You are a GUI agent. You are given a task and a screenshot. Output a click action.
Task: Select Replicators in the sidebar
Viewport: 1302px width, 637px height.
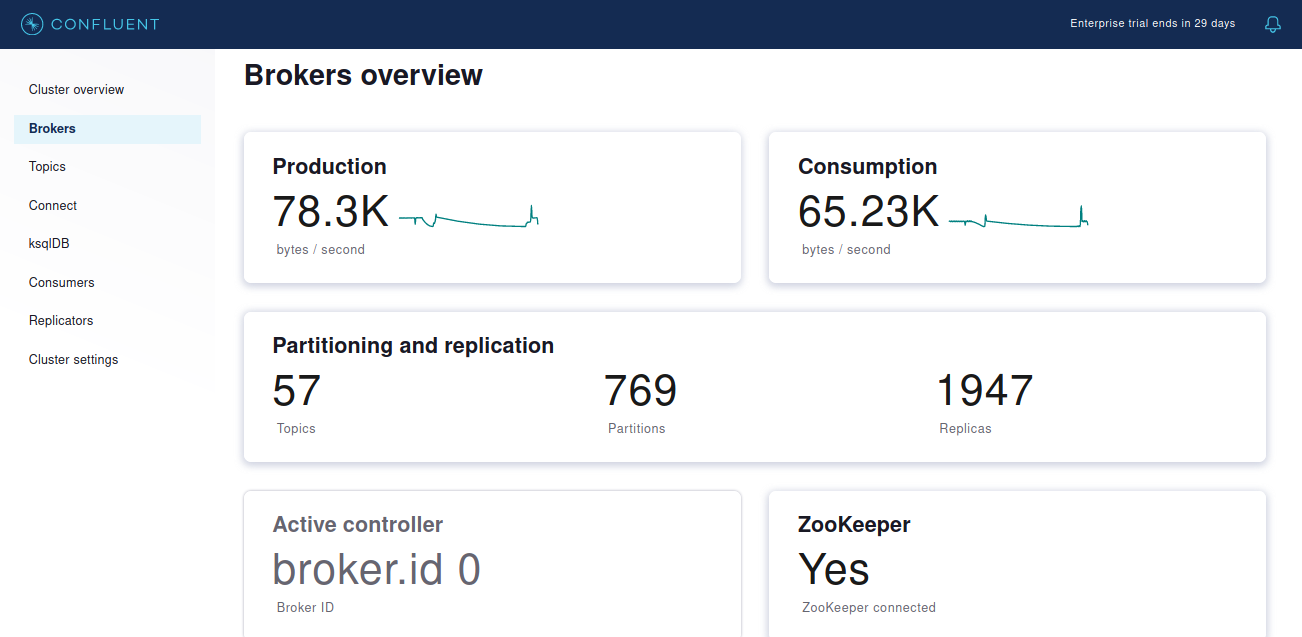61,321
